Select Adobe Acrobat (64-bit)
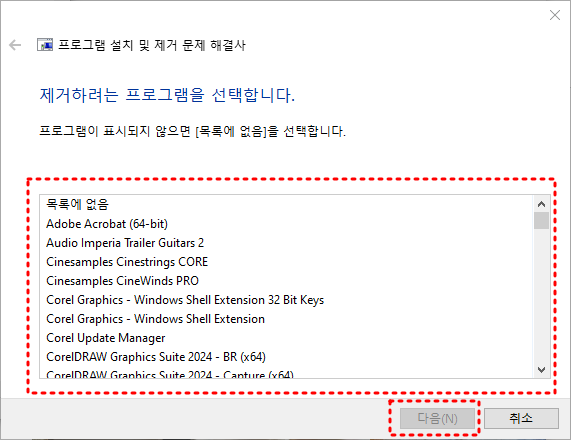The width and height of the screenshot is (571, 440). [286, 224]
